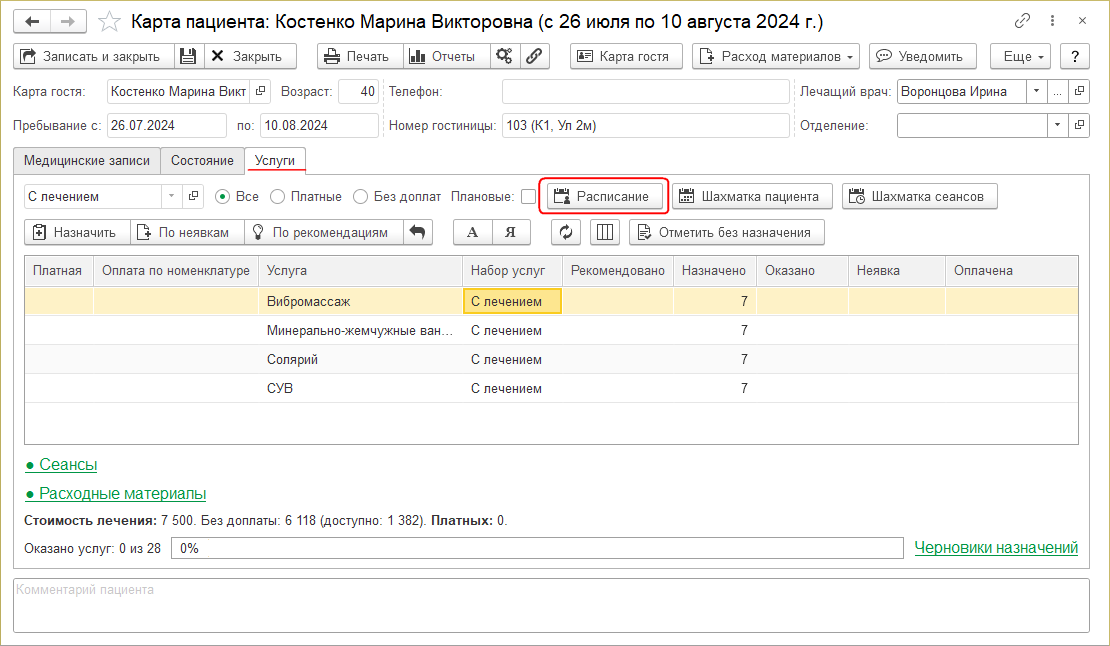Get link via title bar chain icon

(x=1022, y=21)
